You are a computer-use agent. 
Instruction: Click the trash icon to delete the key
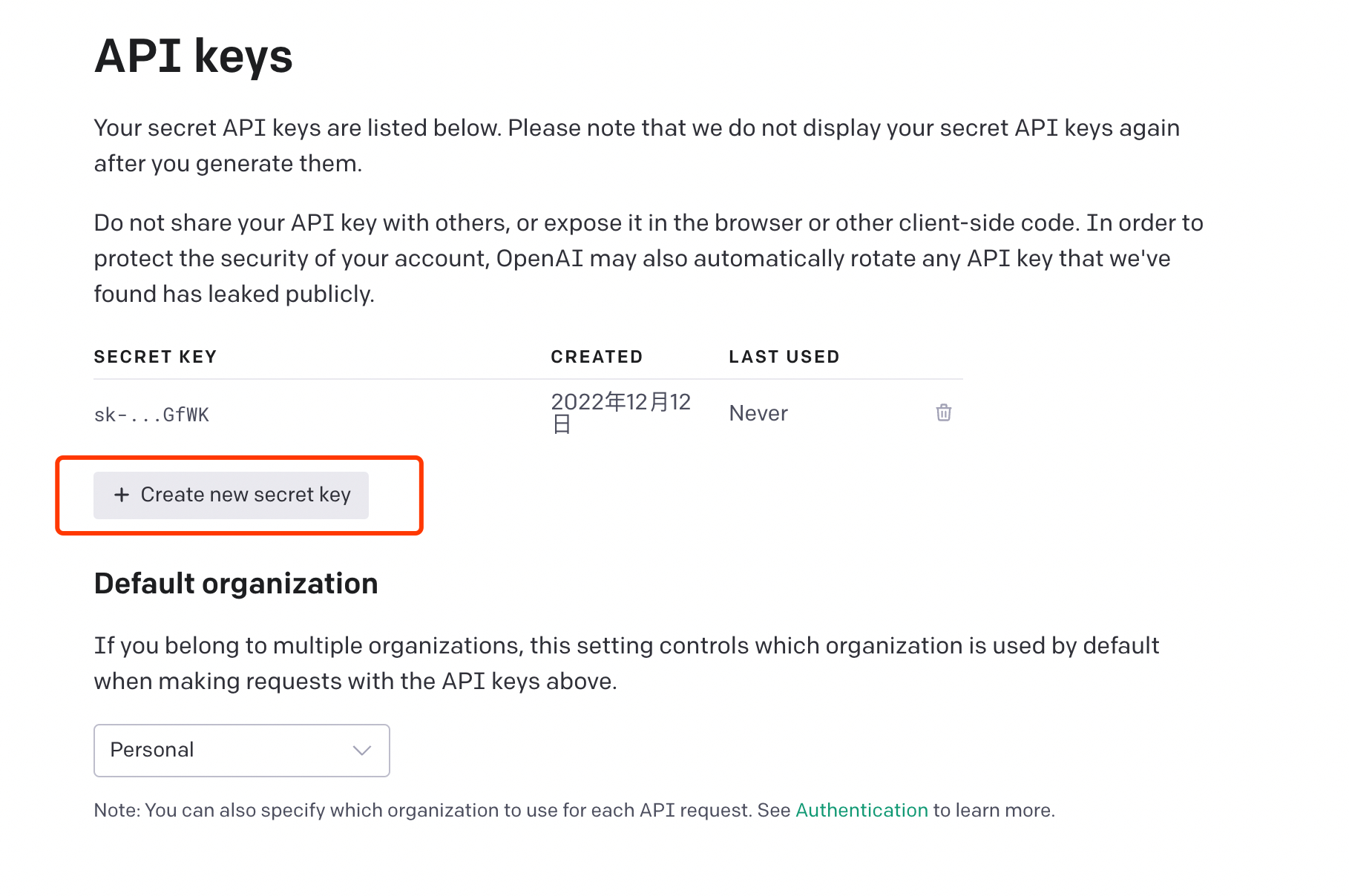(943, 412)
